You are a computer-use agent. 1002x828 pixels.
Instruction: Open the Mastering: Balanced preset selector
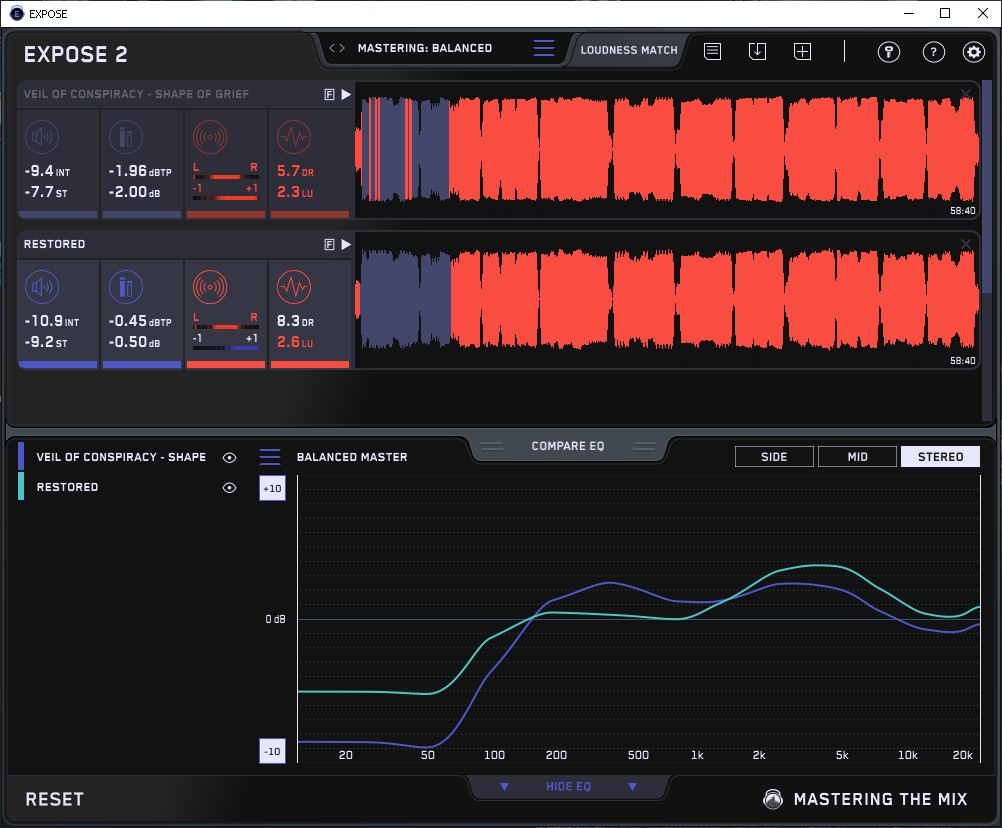pos(424,48)
